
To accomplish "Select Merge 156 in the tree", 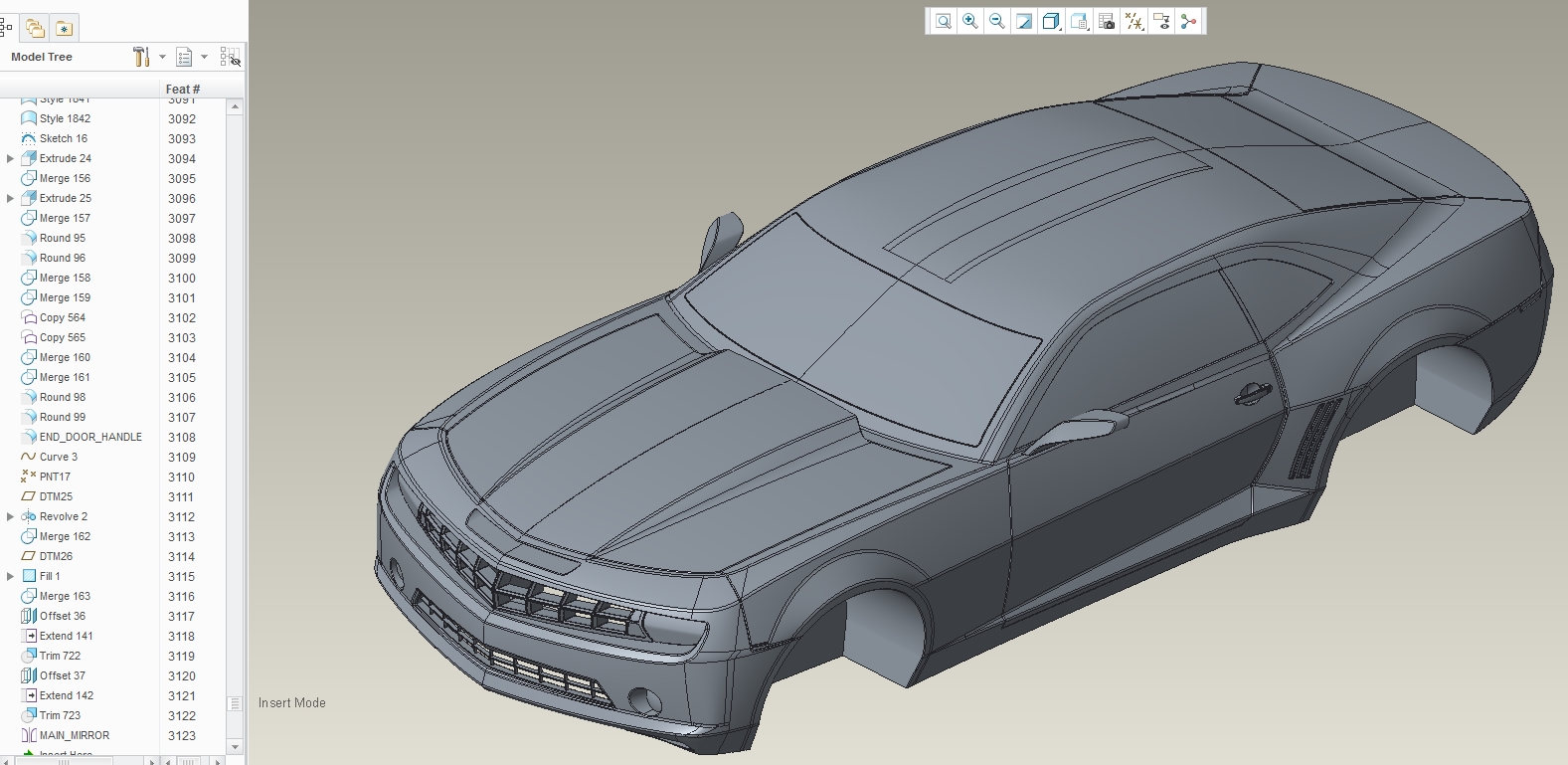I will [65, 178].
